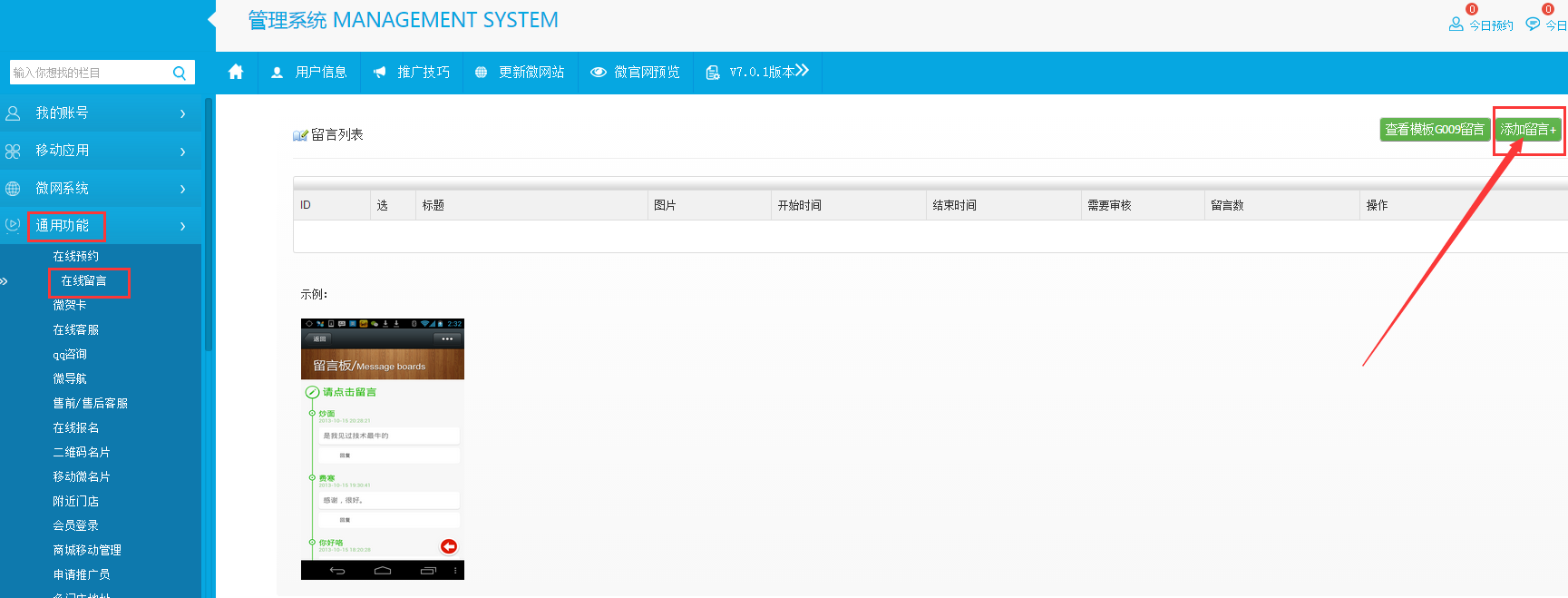Viewport: 1568px width, 598px height.
Task: Click 查看模板G009留言 button
Action: point(1435,130)
